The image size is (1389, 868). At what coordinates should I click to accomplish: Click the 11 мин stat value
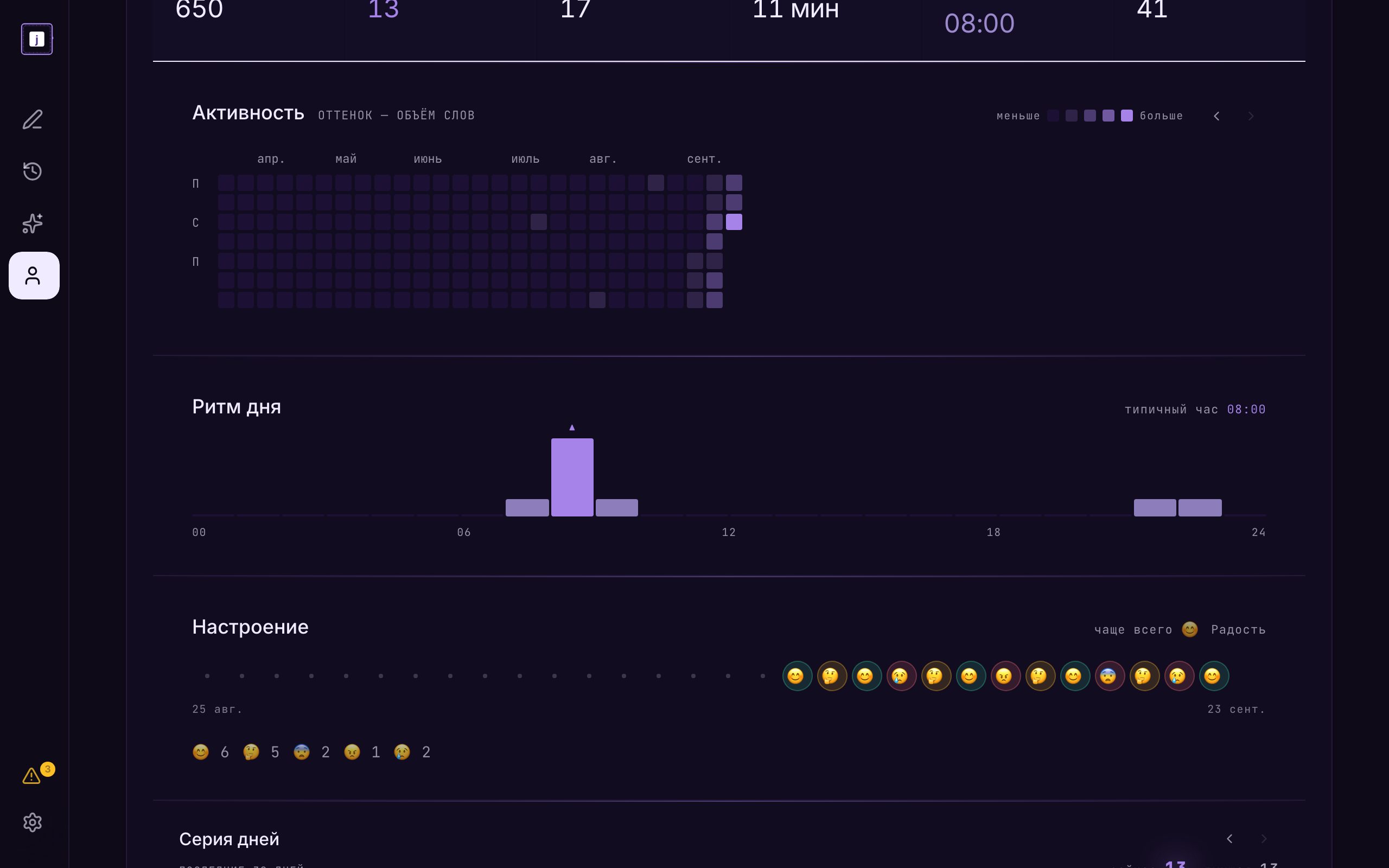coord(795,10)
